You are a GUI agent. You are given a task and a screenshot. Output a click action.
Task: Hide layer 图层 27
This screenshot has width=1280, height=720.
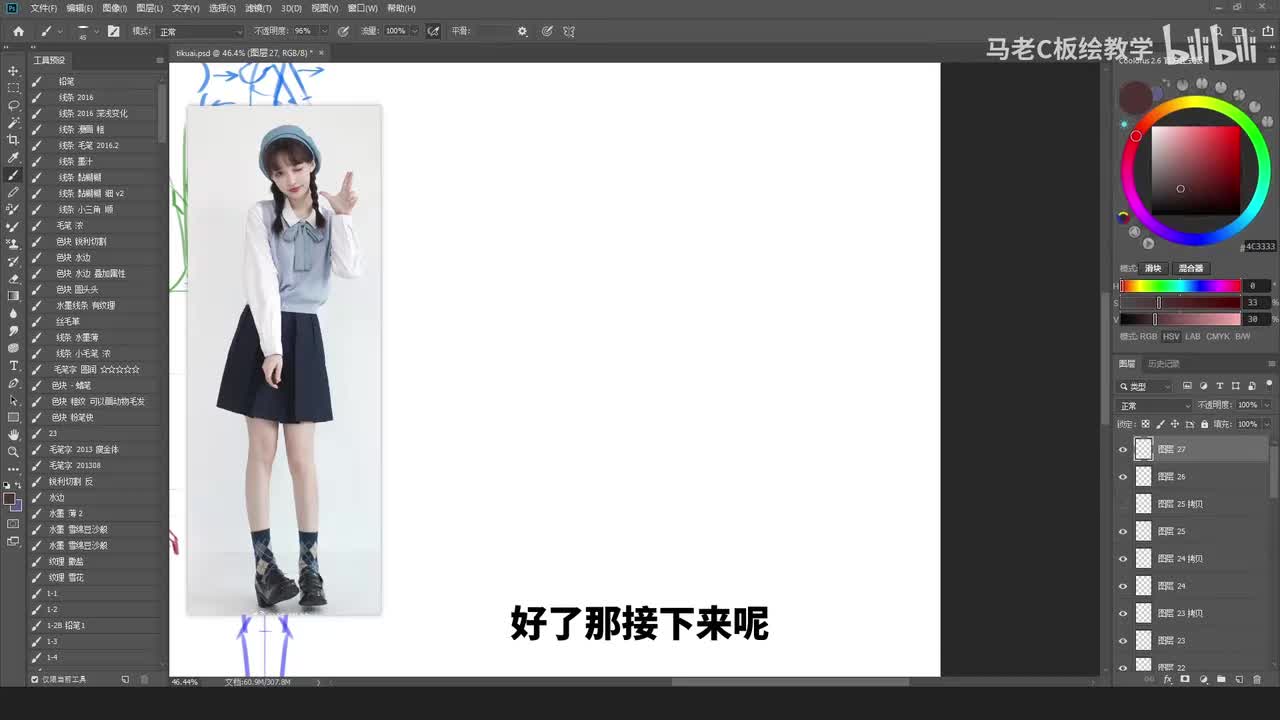(x=1122, y=450)
